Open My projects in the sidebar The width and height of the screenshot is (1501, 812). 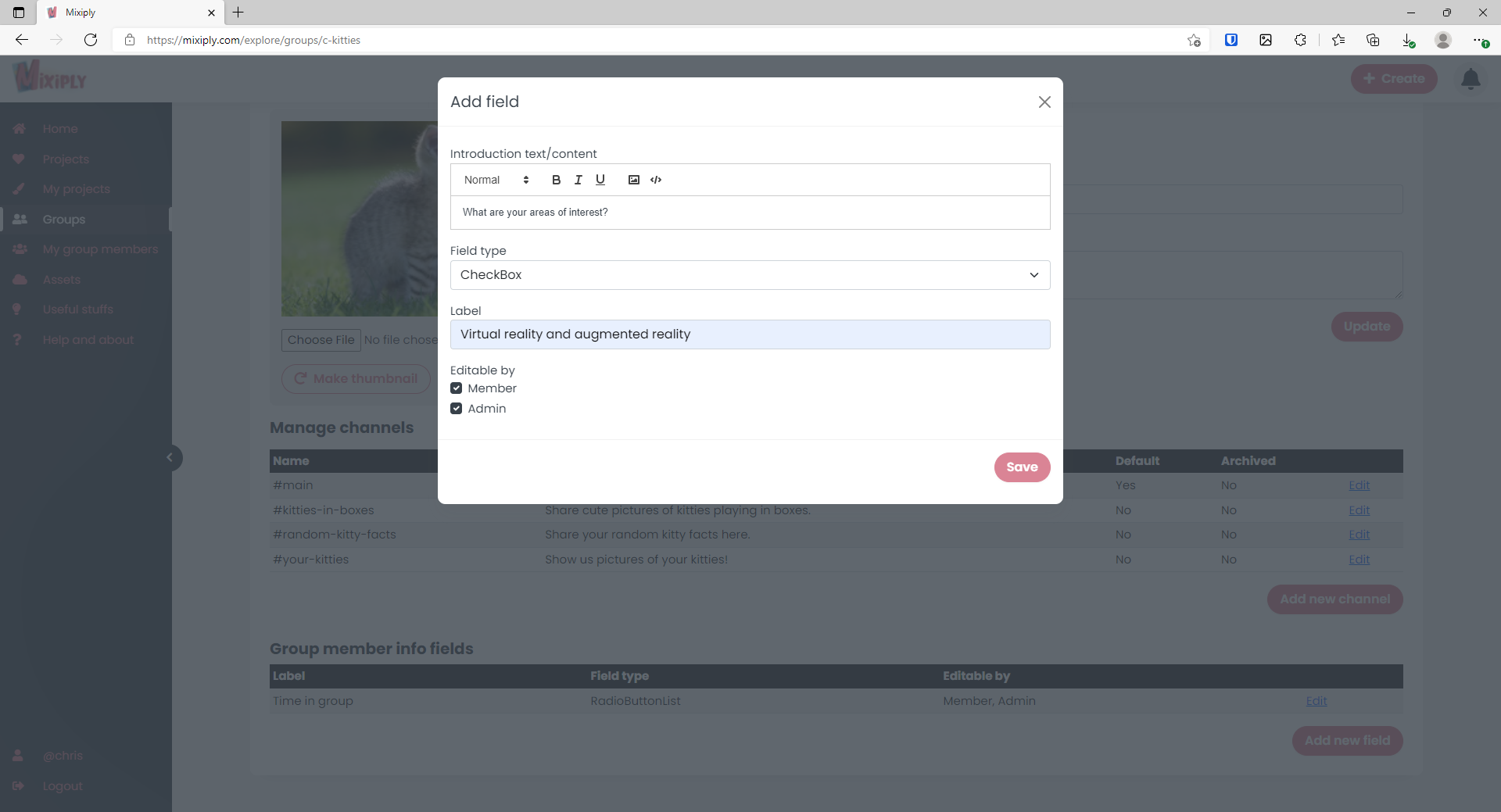pos(77,189)
